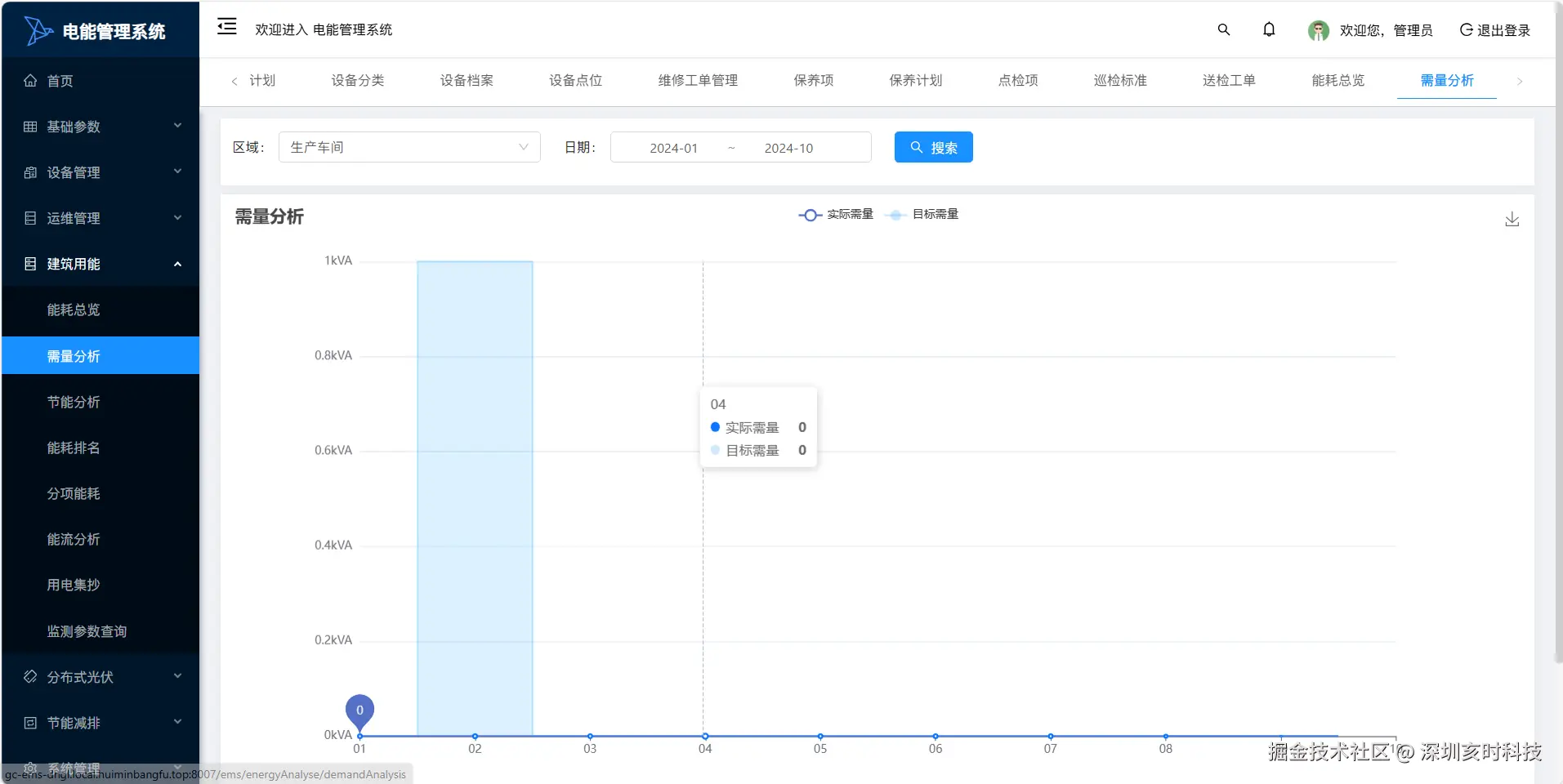1563x784 pixels.
Task: Click the 首页 home icon
Action: [30, 80]
